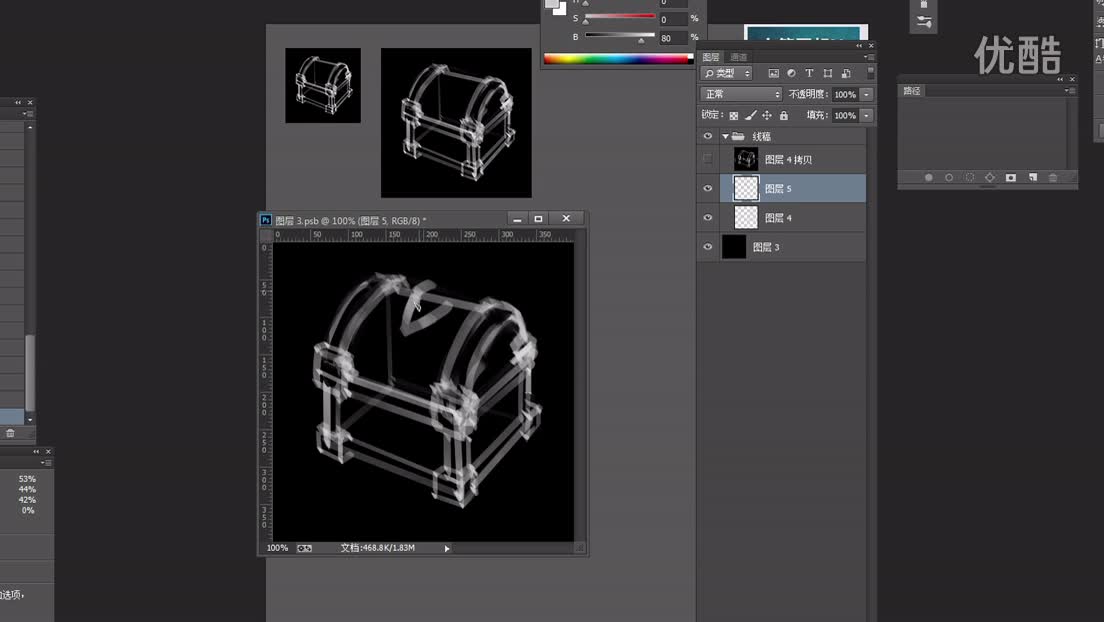Hide the 图层 5 layer
Image resolution: width=1104 pixels, height=622 pixels.
click(708, 188)
